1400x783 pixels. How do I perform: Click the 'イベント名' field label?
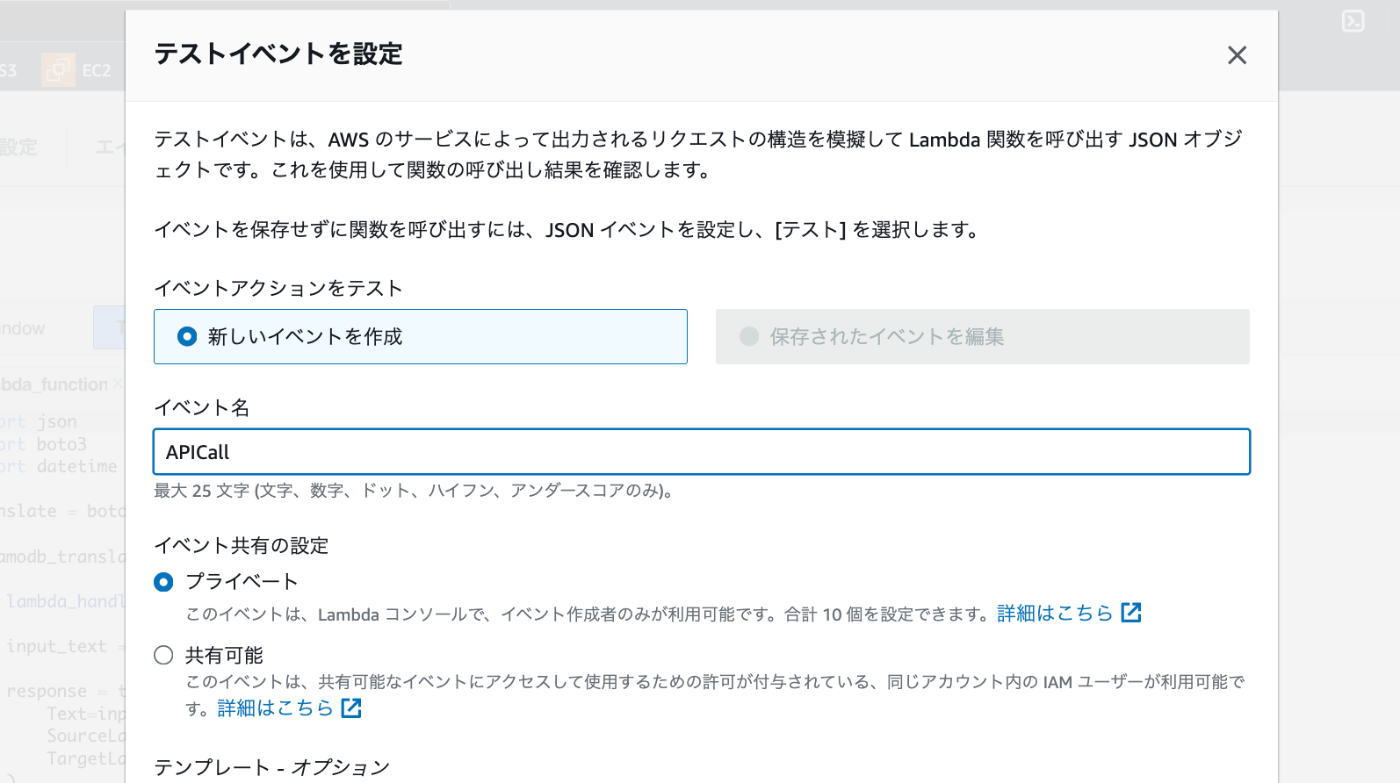tap(202, 408)
